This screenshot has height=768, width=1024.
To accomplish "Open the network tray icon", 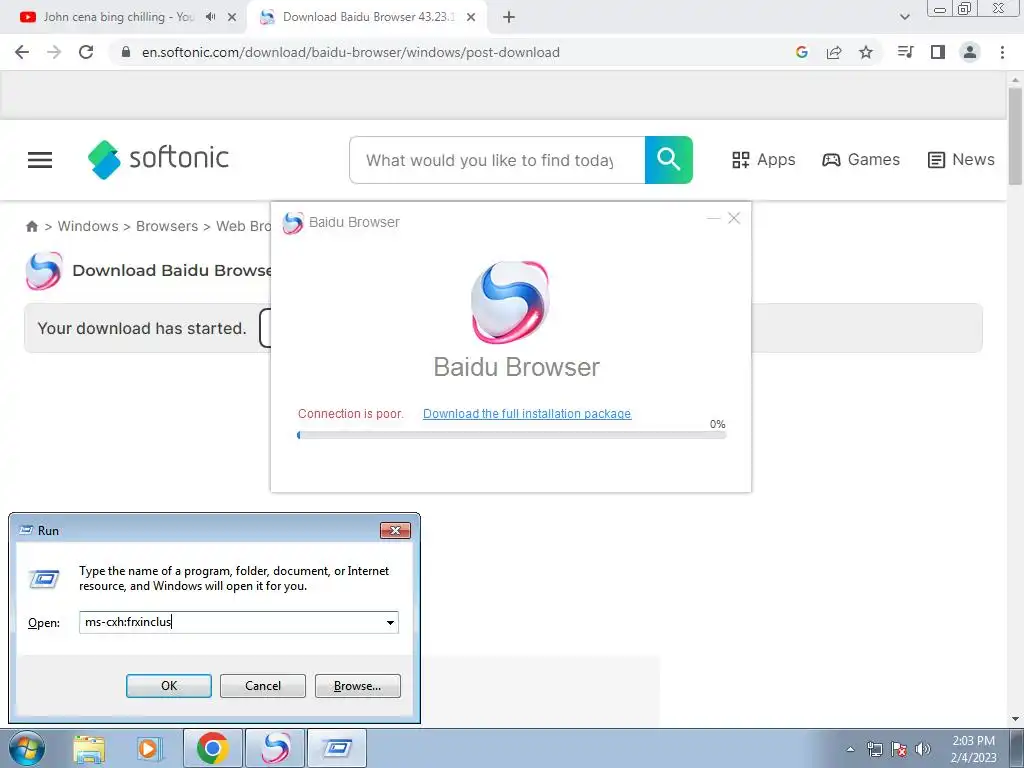I will 874,749.
